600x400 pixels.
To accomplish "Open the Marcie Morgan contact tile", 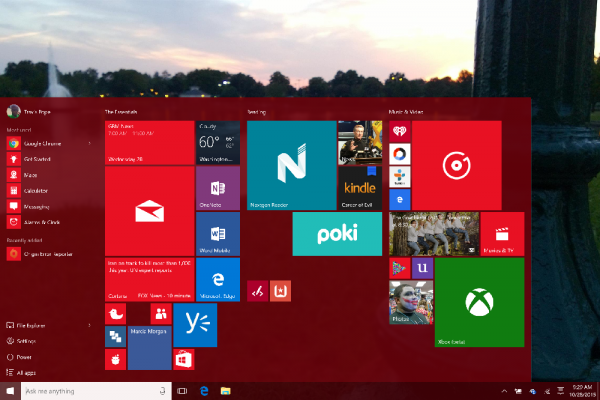I will 150,348.
